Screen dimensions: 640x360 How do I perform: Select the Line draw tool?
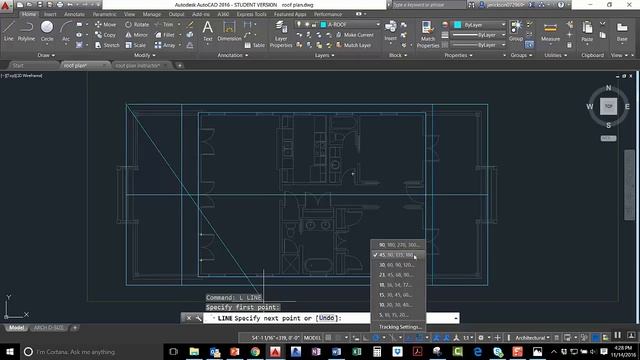coord(9,31)
